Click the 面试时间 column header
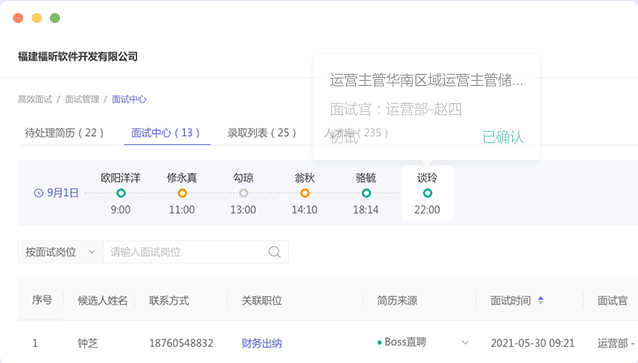This screenshot has height=363, width=638. 511,300
